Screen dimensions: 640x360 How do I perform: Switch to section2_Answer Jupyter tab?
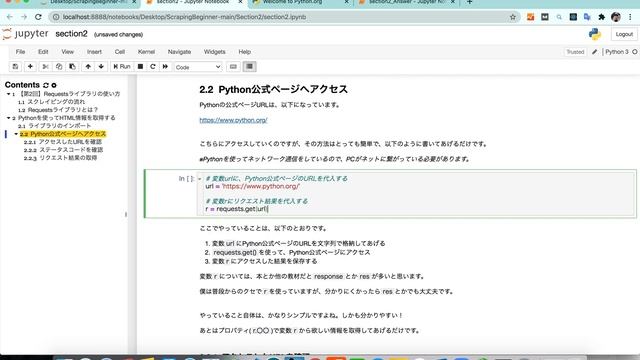point(407,2)
